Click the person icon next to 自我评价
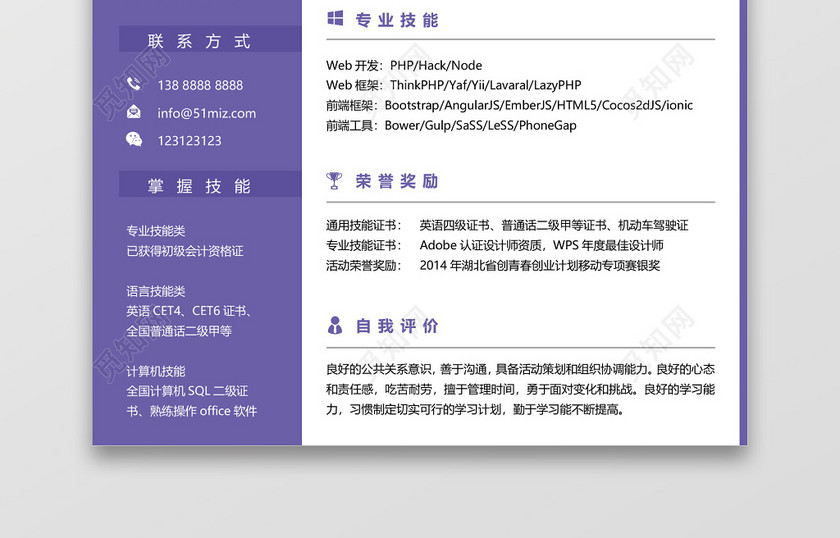 (x=335, y=325)
